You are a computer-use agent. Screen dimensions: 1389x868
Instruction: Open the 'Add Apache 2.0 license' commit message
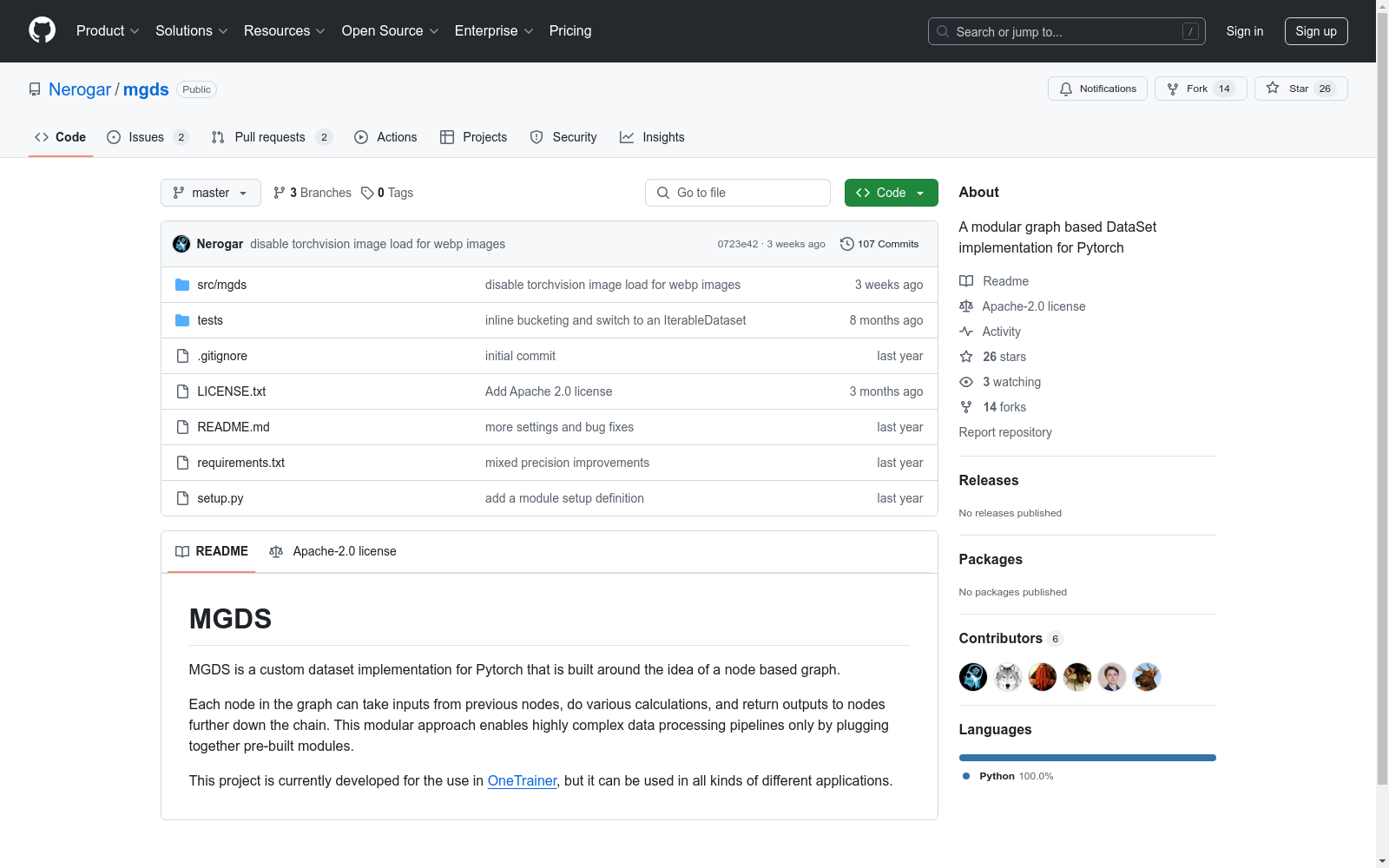coord(549,391)
